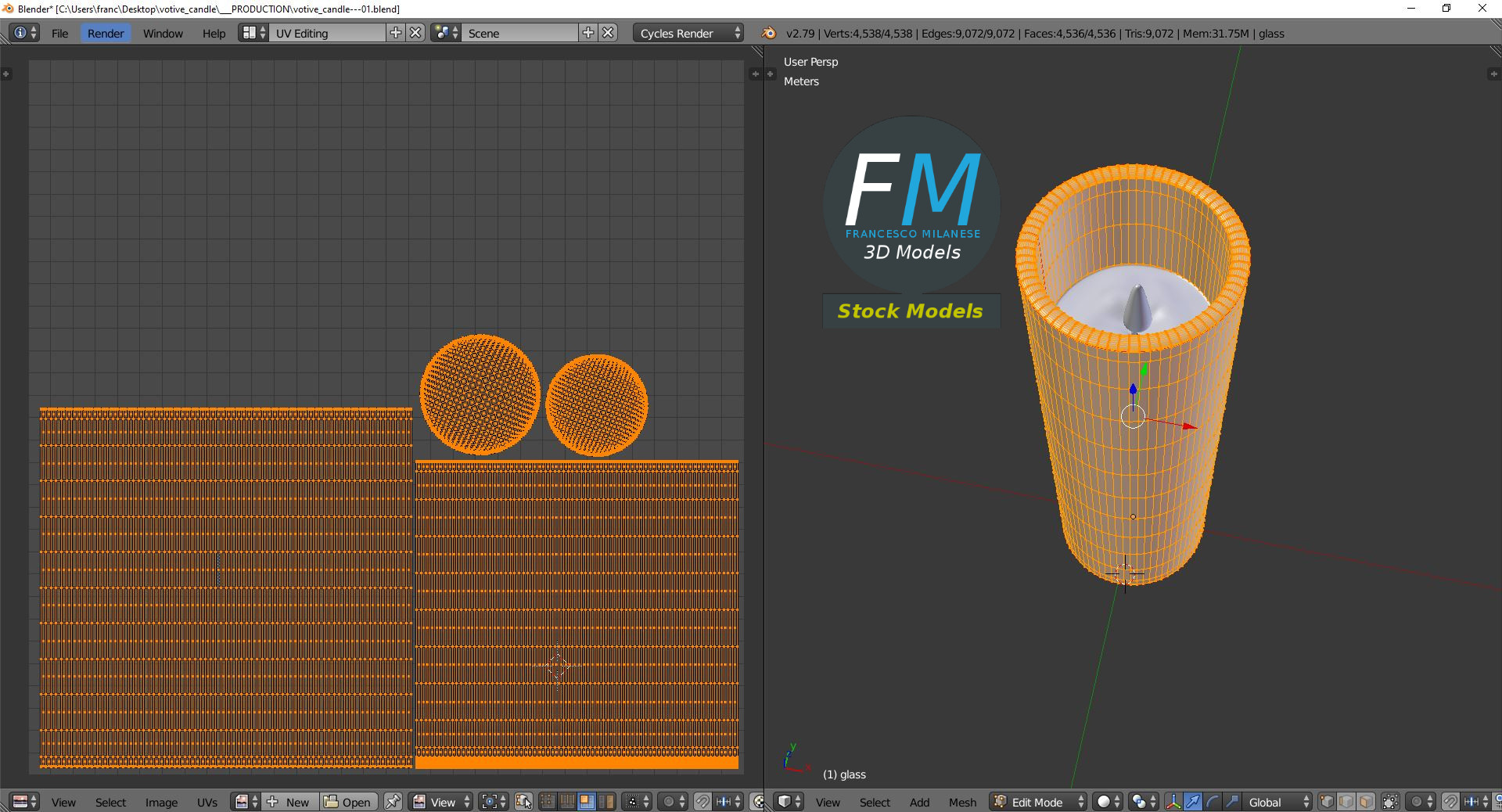Select mesh edge select mode
The image size is (1502, 812).
point(1346,802)
